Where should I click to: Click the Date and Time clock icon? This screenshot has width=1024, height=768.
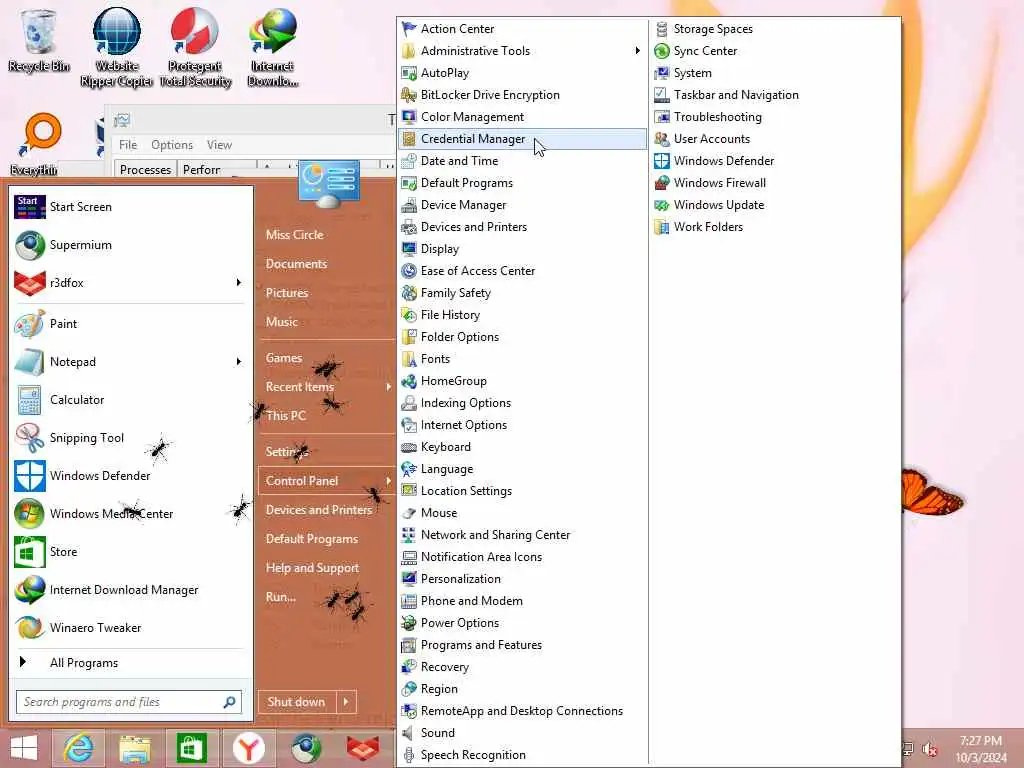pyautogui.click(x=409, y=161)
